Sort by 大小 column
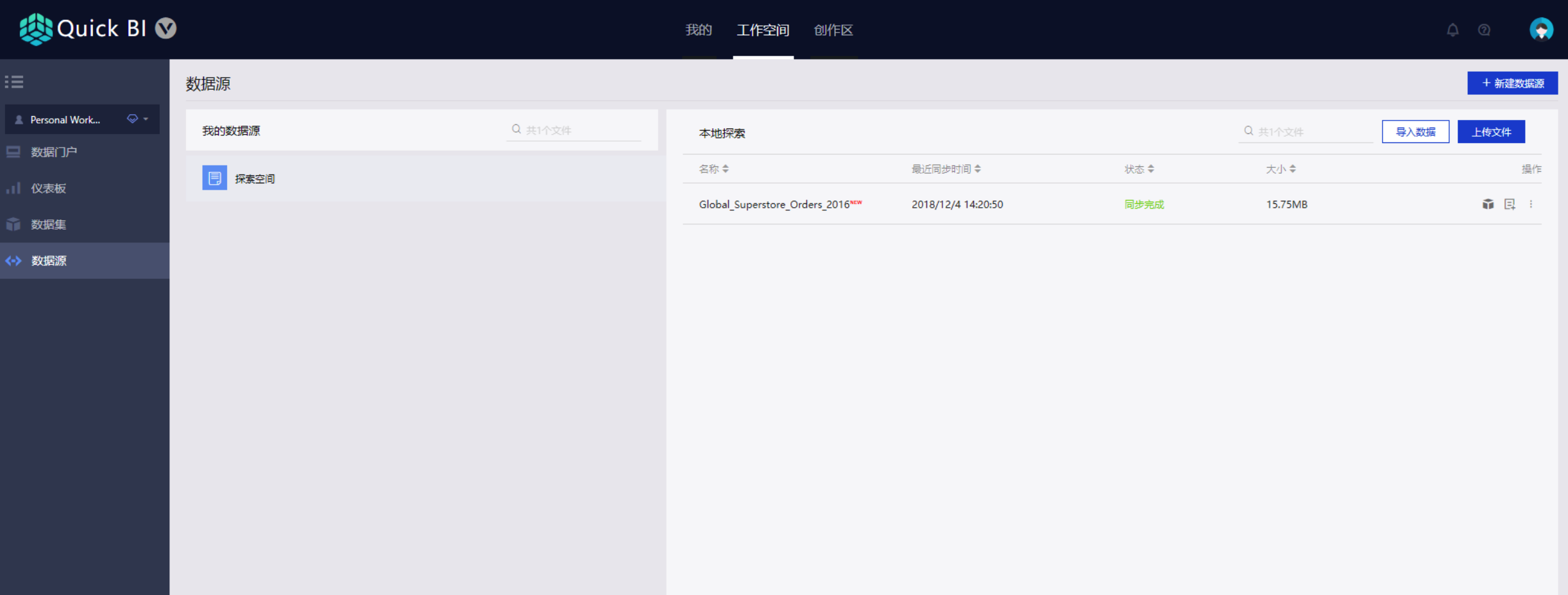Screen dimensions: 1568x595 [x=1281, y=169]
